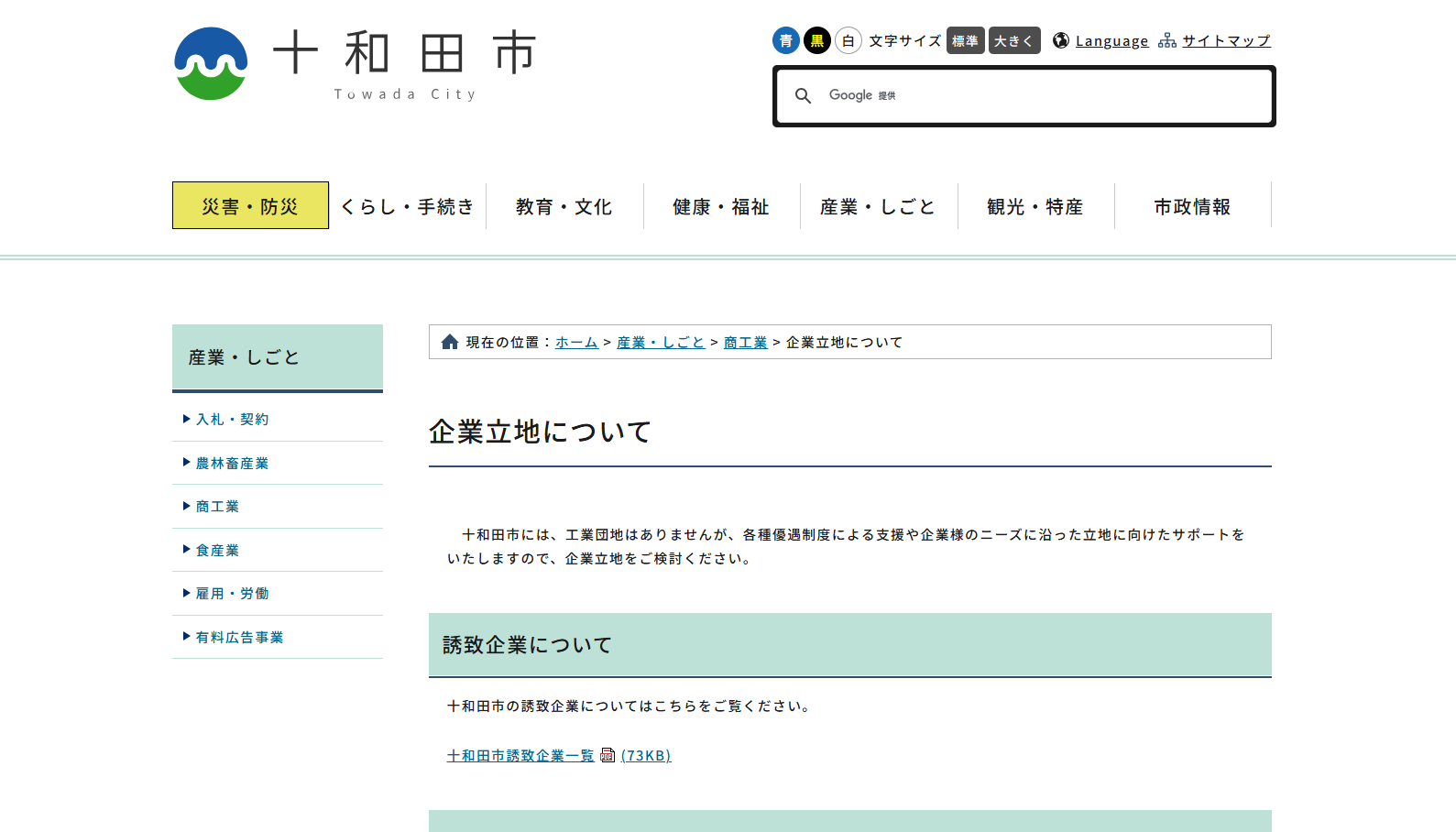Click the globe Language icon

pos(1061,40)
